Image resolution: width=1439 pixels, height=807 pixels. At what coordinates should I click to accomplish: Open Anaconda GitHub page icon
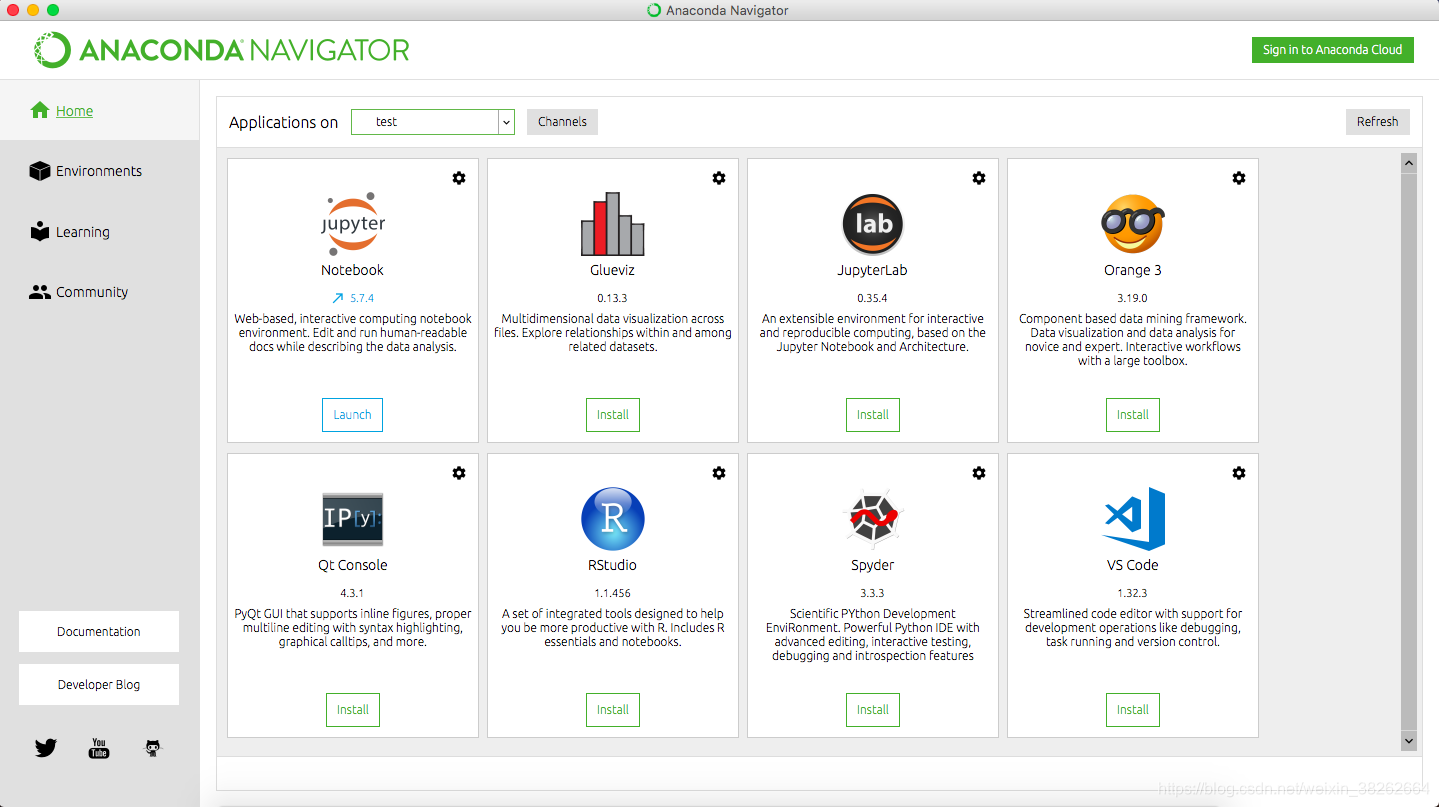(153, 748)
